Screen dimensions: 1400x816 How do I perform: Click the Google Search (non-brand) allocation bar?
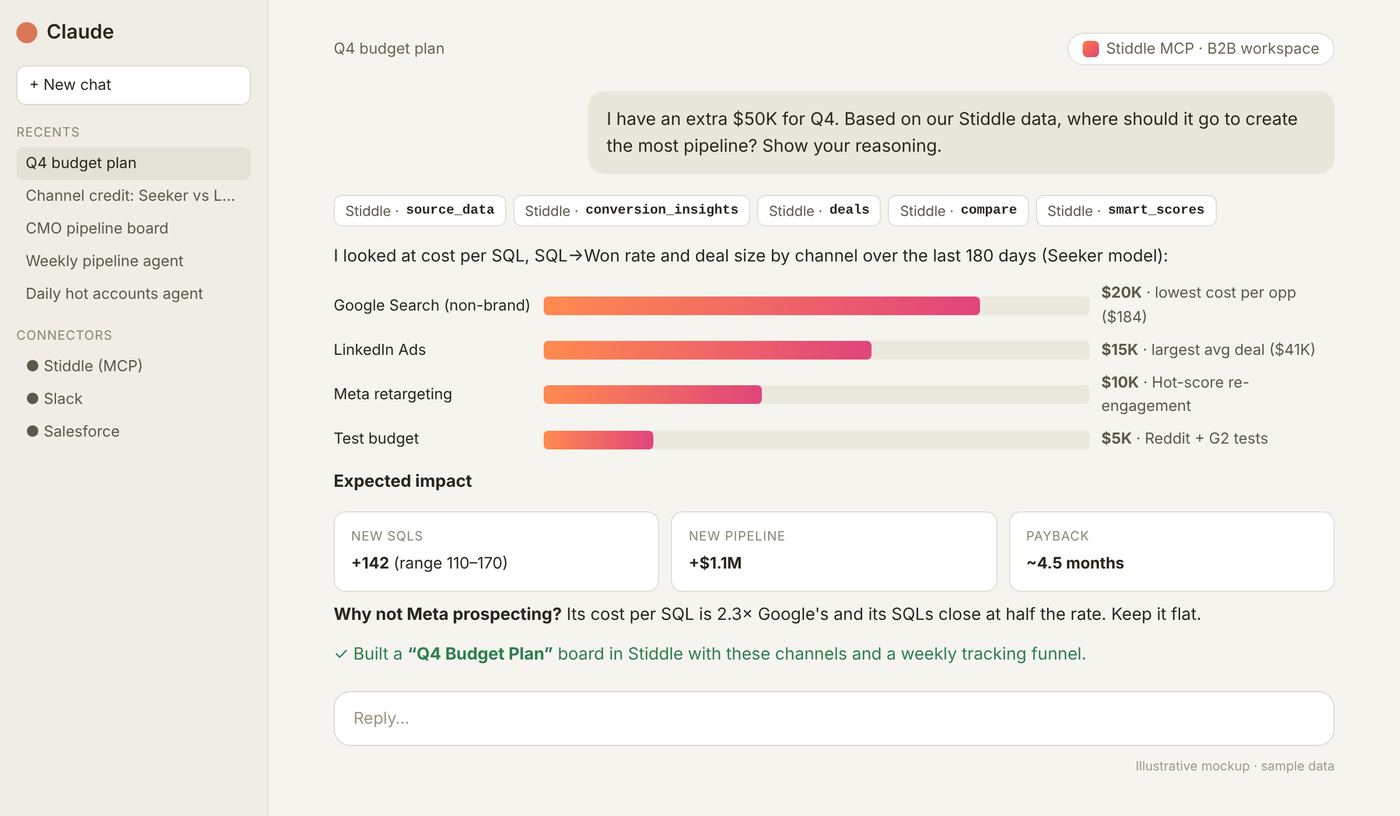[816, 306]
